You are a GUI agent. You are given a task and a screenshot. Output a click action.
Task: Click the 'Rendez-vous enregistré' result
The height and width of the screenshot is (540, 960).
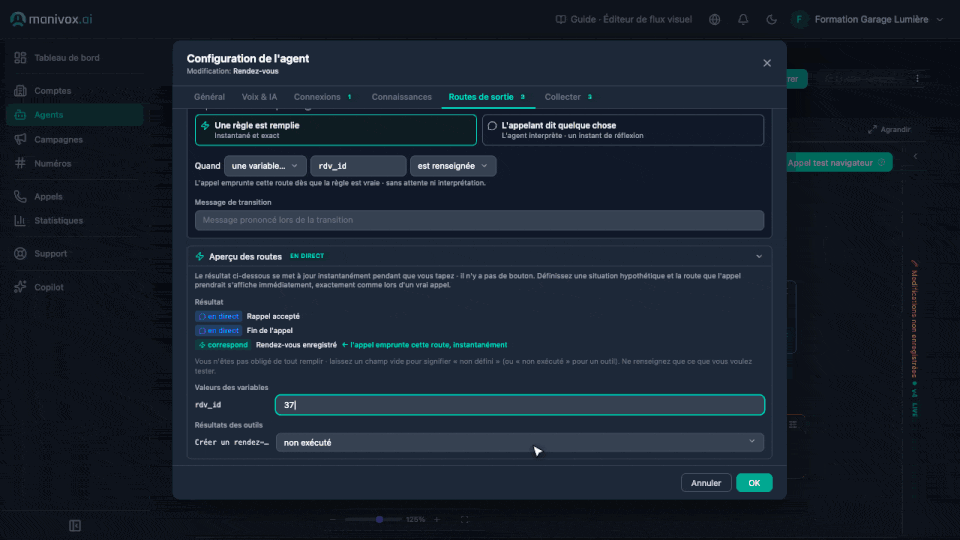296,345
